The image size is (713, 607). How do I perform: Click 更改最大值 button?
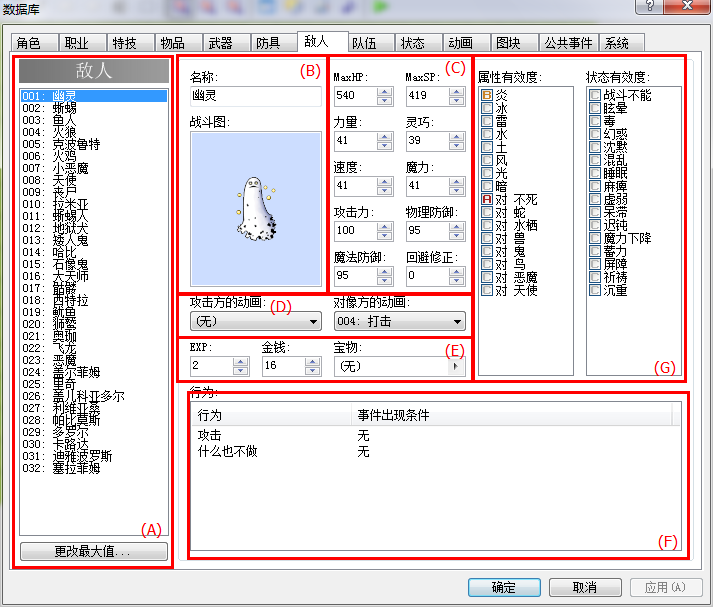[x=94, y=551]
